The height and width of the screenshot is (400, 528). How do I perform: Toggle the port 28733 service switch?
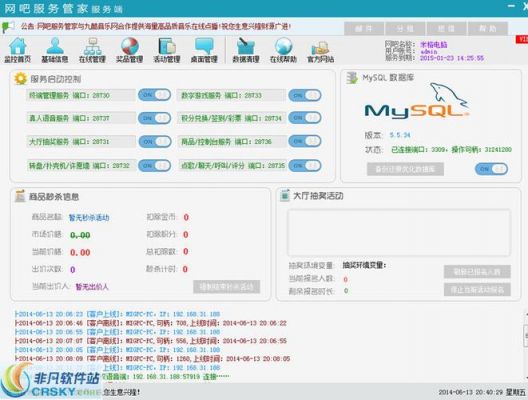point(305,95)
